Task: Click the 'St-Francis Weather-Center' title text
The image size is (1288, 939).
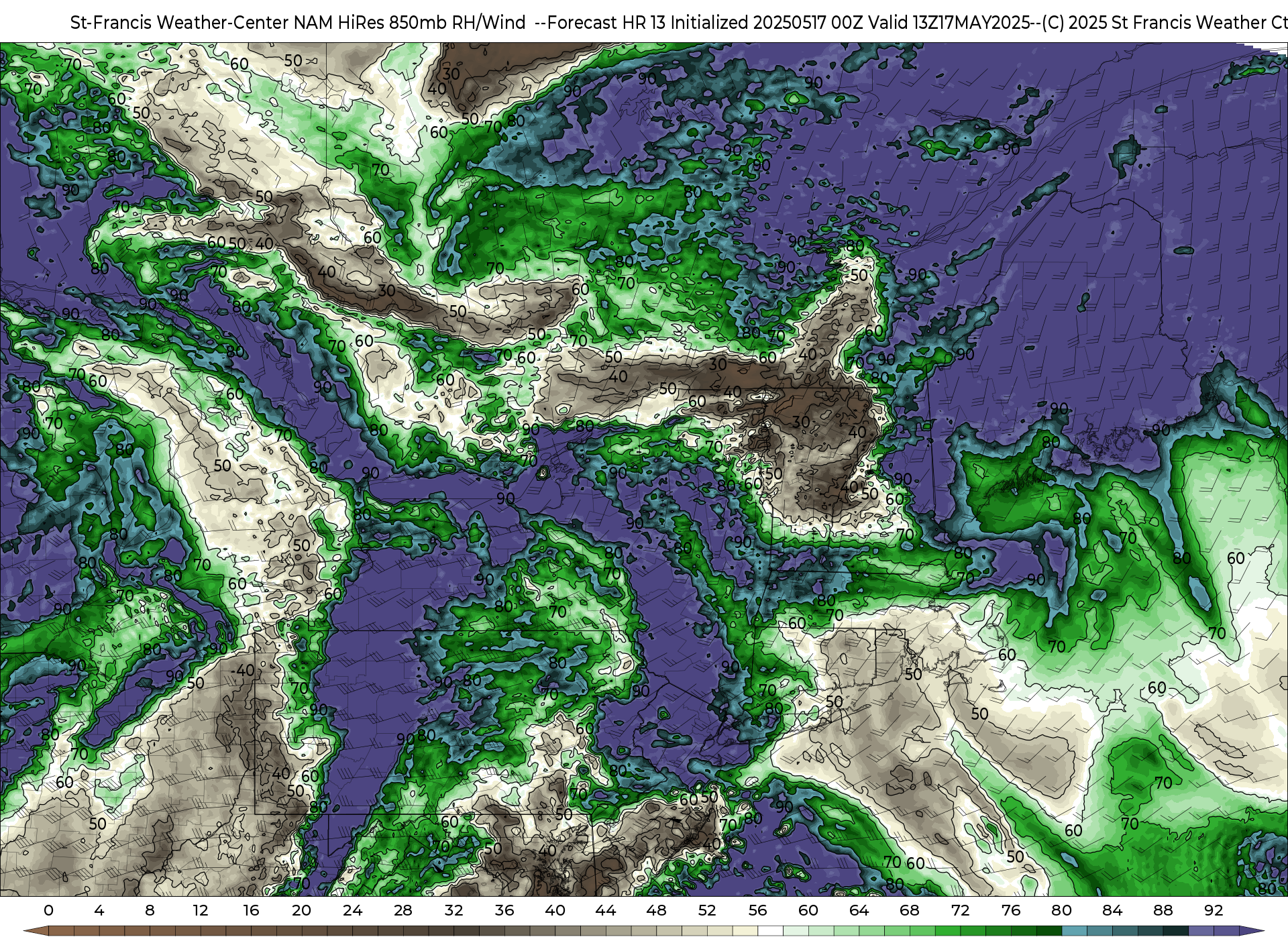Action: coord(180,23)
